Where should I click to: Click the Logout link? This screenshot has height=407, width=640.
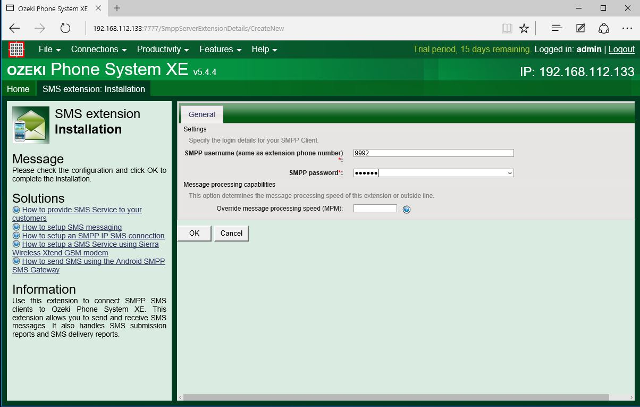tap(621, 49)
